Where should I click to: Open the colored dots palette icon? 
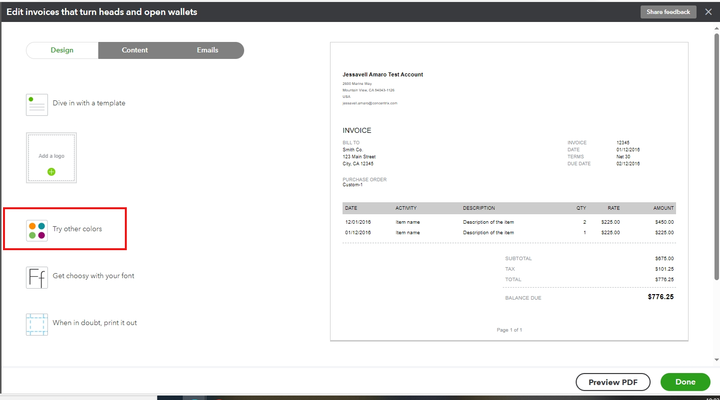(x=37, y=231)
